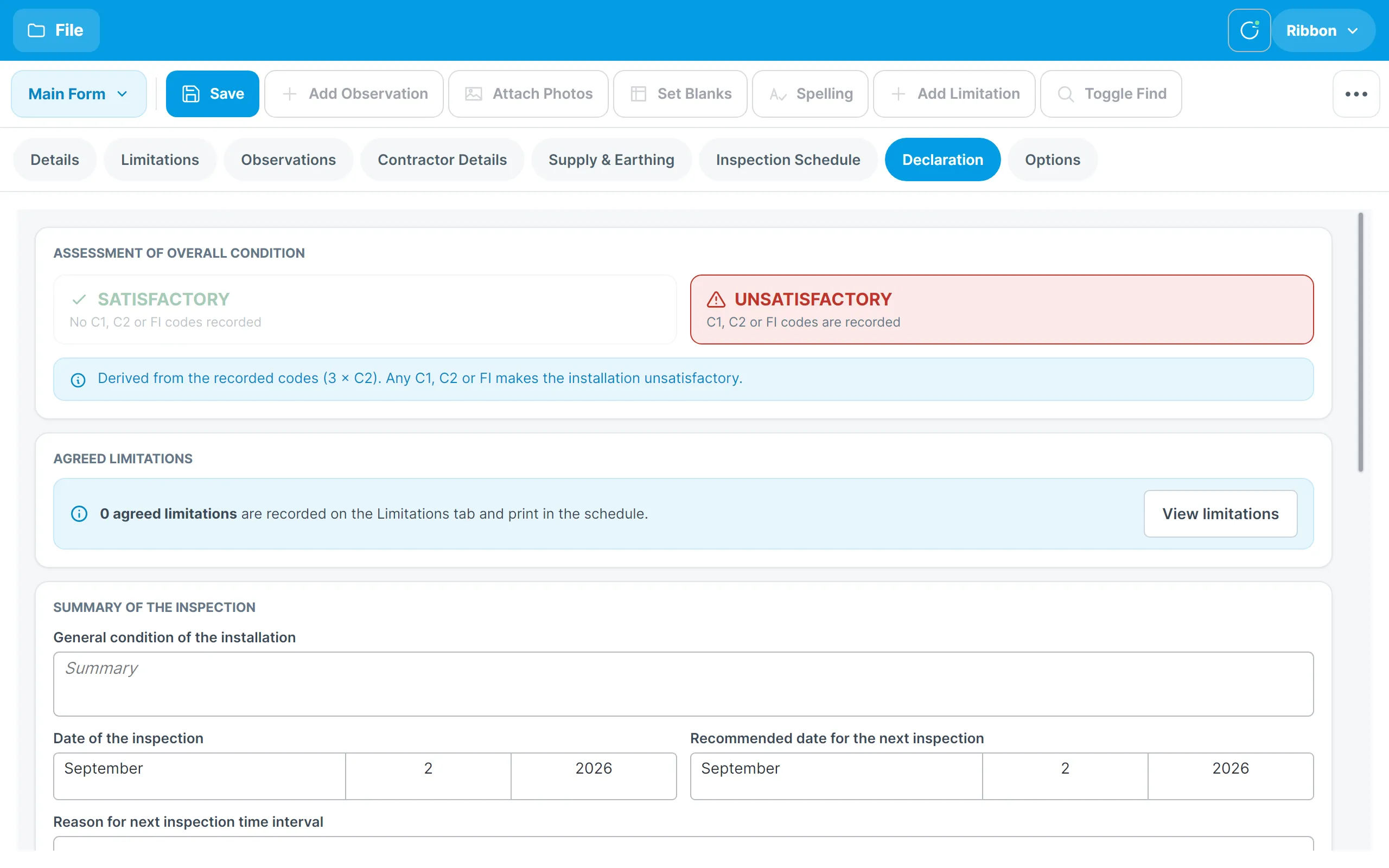Image resolution: width=1389 pixels, height=868 pixels.
Task: Click the info icon beside derived codes note
Action: (x=78, y=379)
